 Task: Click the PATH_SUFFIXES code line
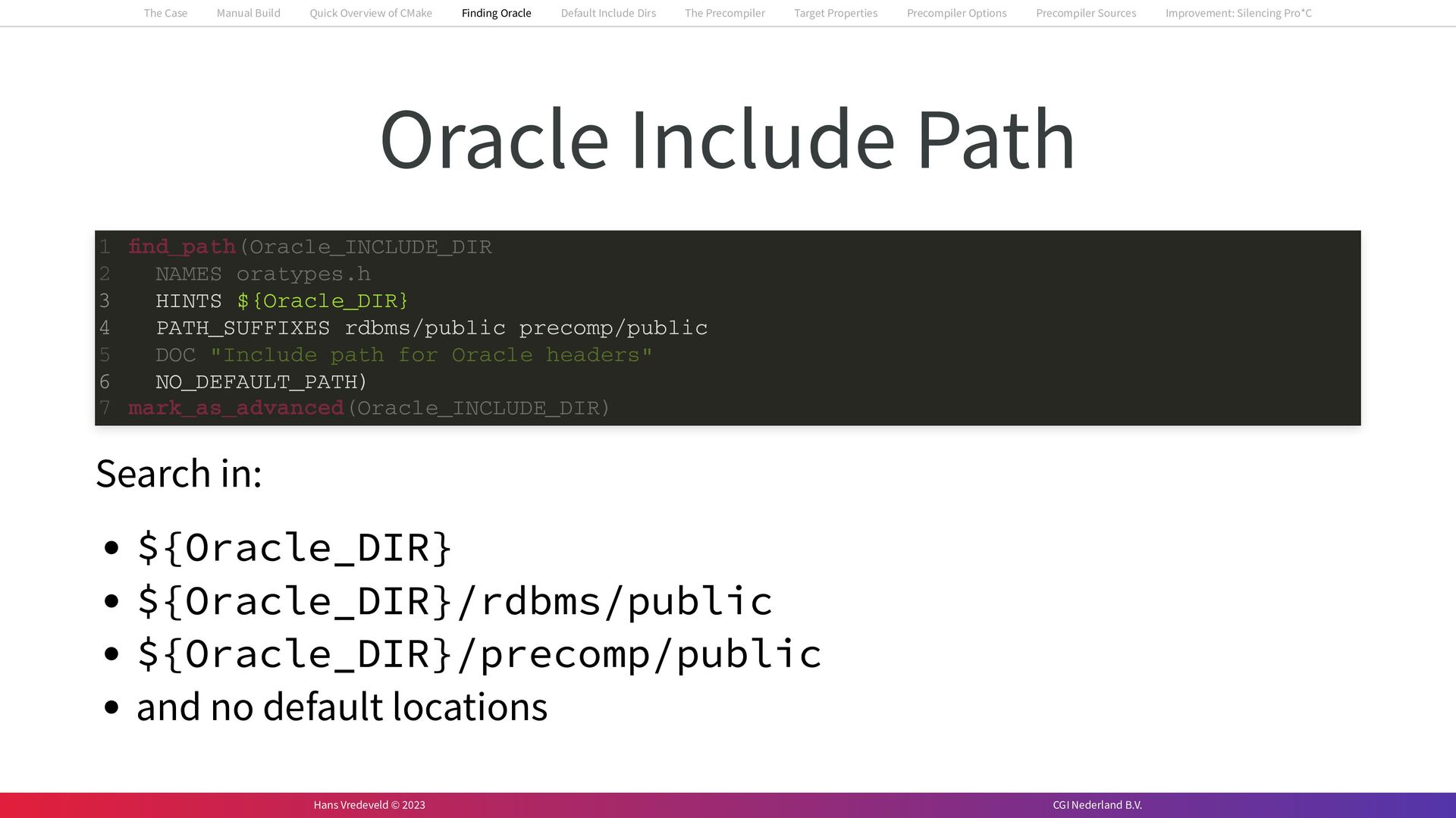click(431, 328)
